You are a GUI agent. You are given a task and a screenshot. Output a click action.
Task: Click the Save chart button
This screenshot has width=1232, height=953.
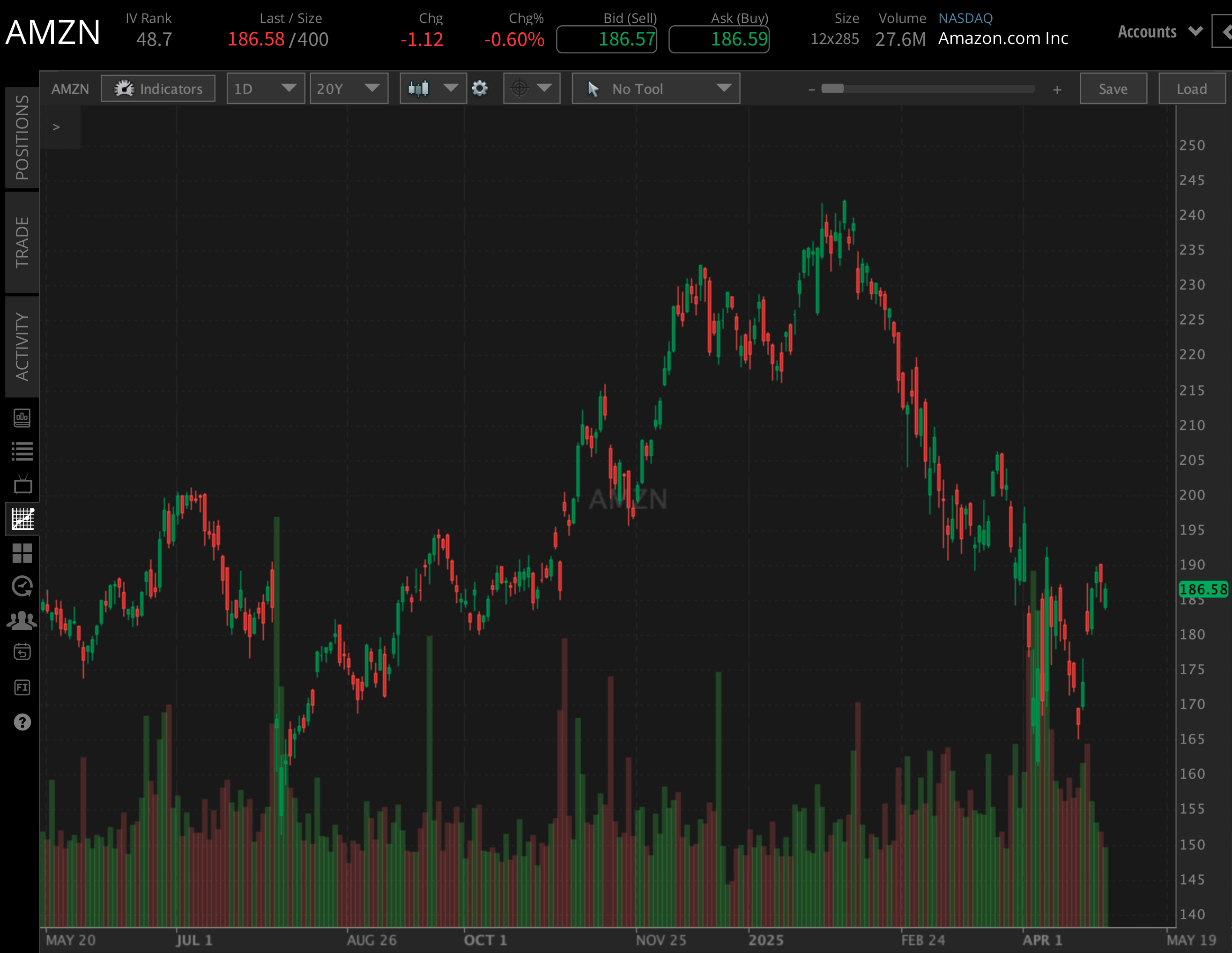[1113, 88]
